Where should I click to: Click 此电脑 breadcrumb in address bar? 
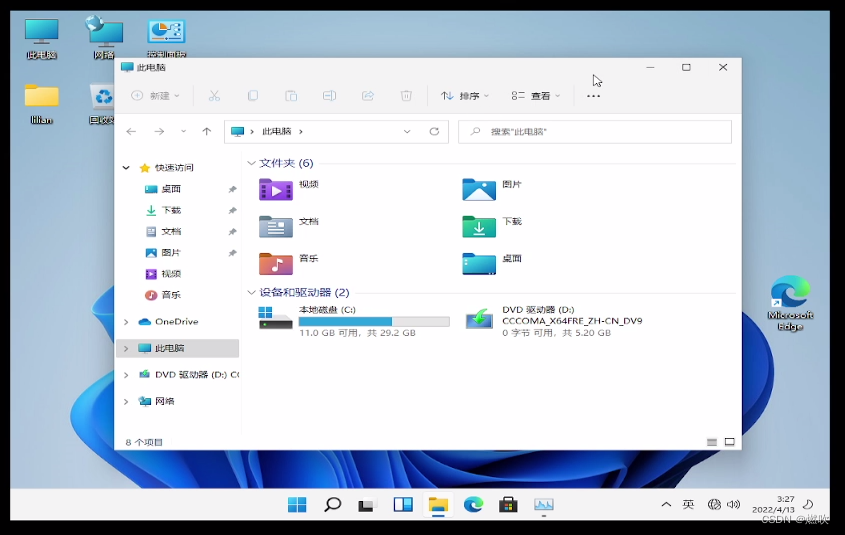[x=276, y=131]
